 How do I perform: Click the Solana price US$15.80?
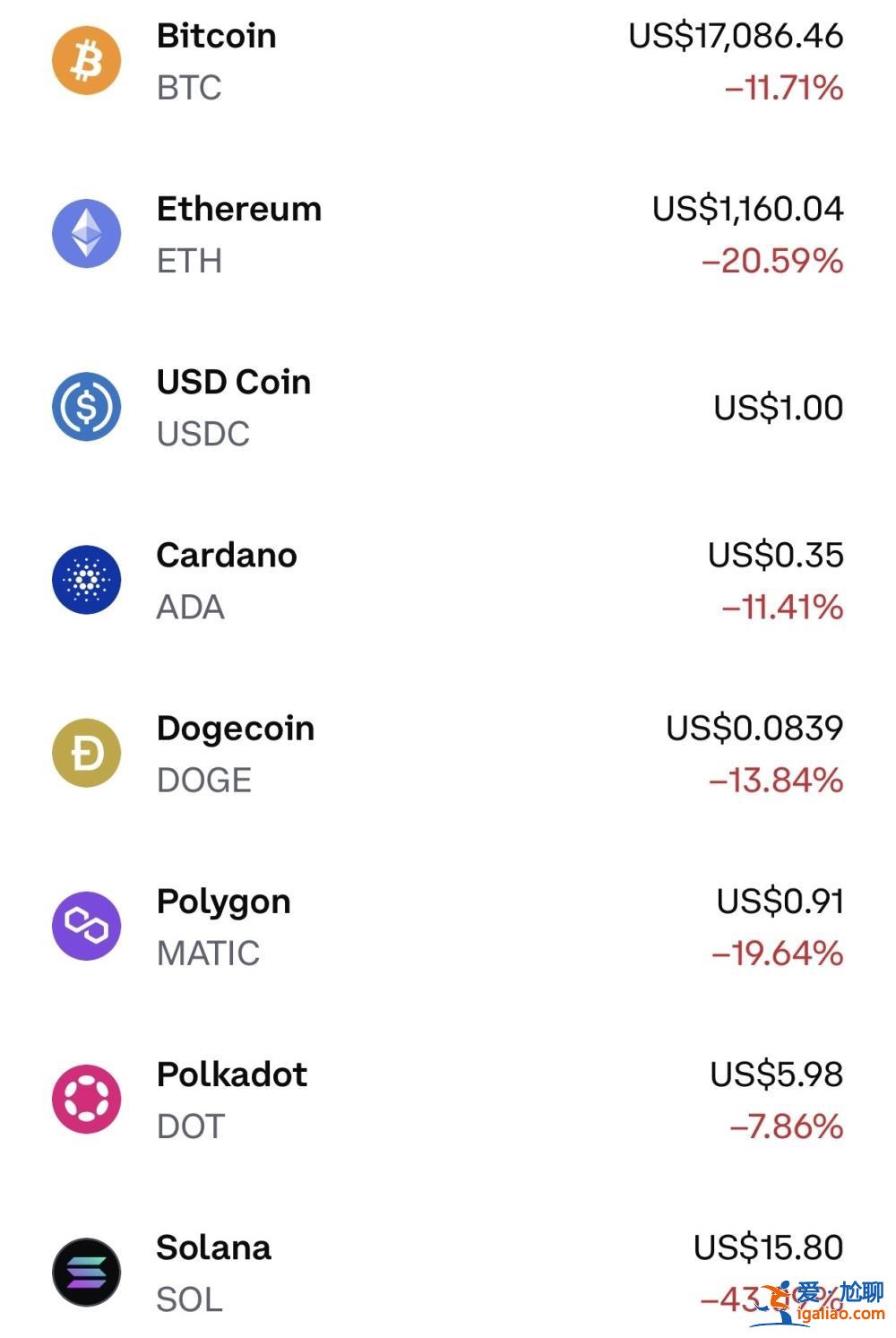click(x=768, y=1247)
